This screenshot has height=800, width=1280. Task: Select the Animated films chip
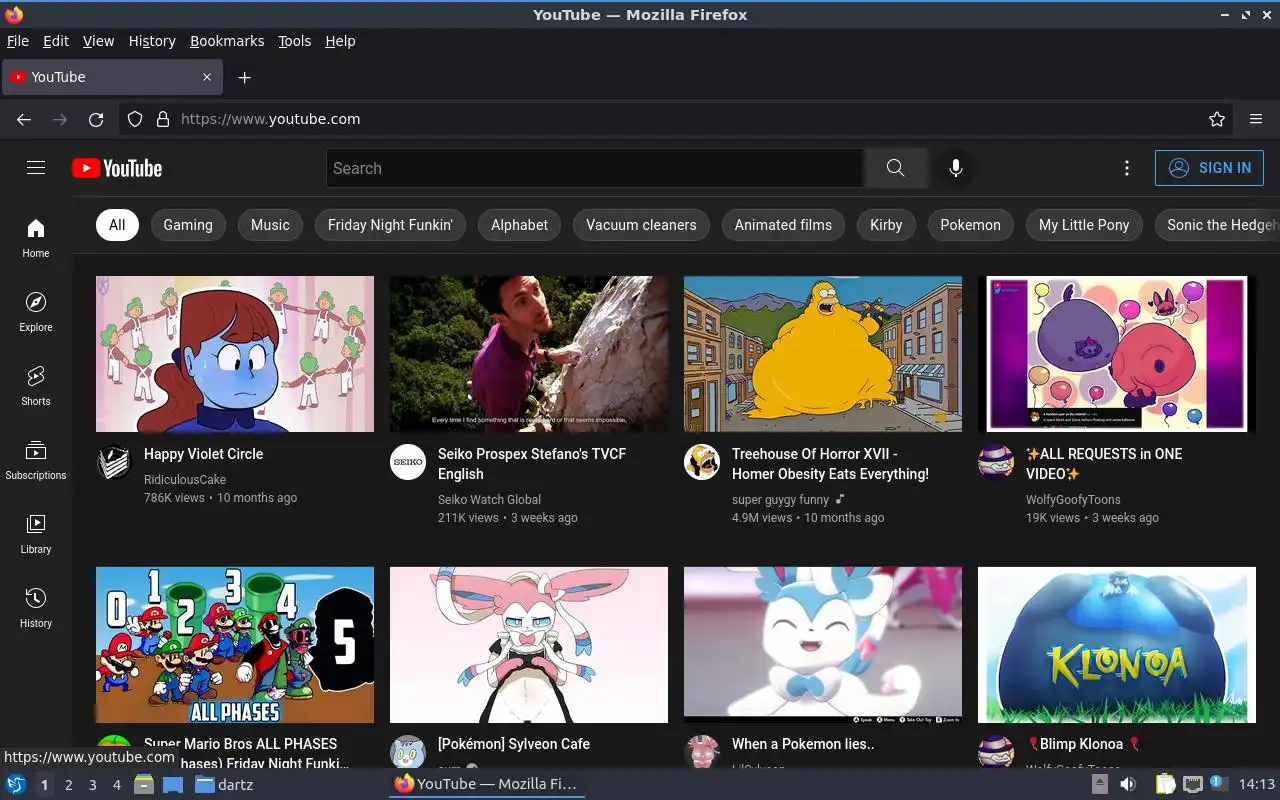point(783,225)
